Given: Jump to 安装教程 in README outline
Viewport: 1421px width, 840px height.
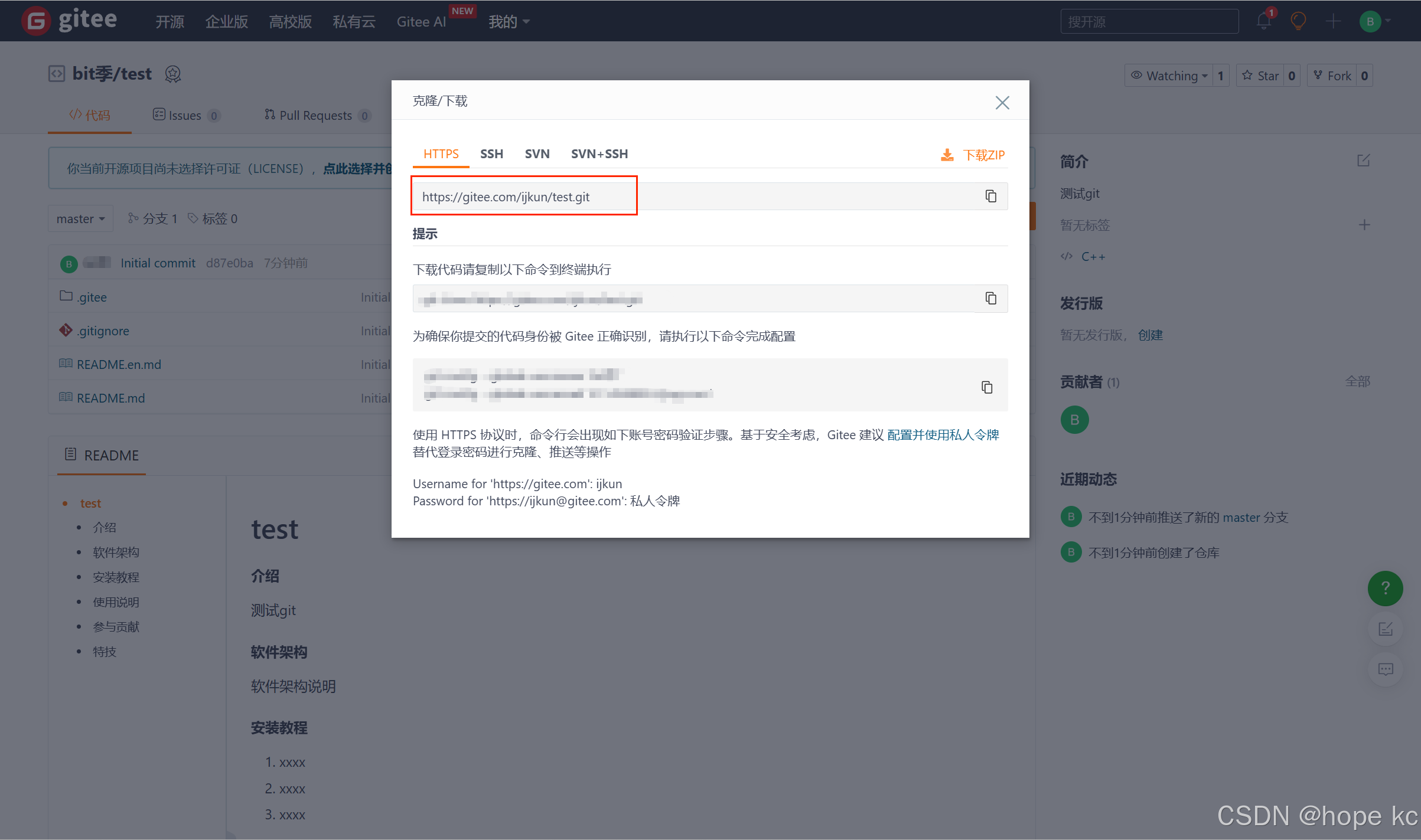Looking at the screenshot, I should tap(116, 577).
